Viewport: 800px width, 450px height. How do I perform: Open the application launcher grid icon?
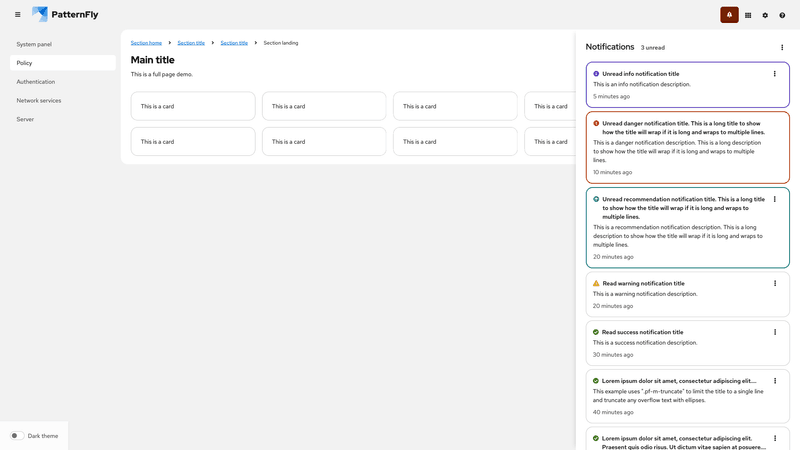click(x=748, y=15)
